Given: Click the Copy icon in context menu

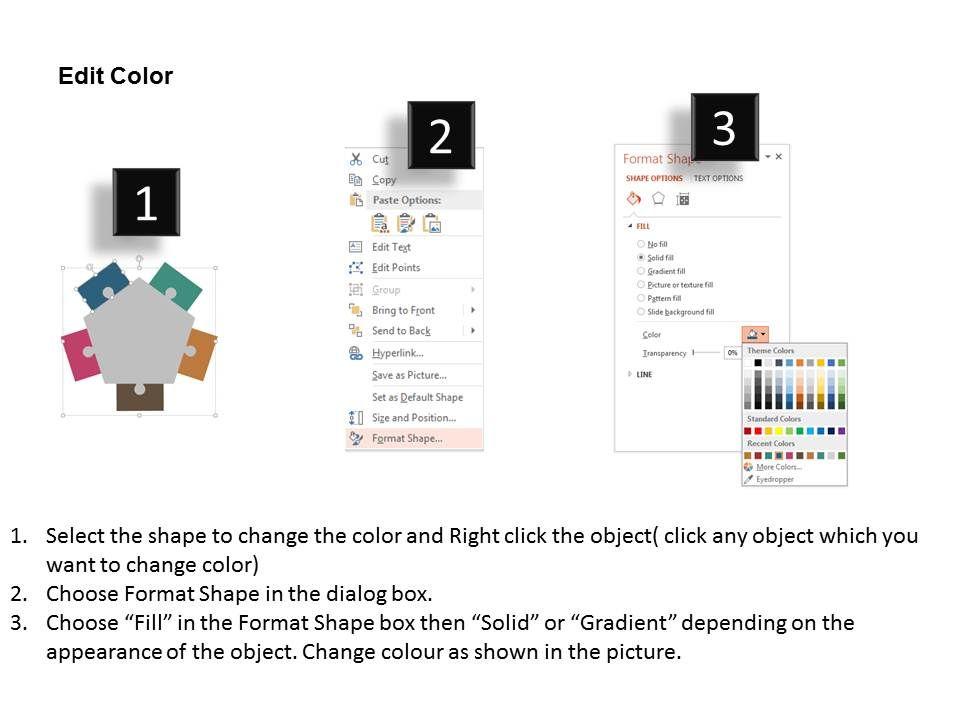Looking at the screenshot, I should [355, 180].
